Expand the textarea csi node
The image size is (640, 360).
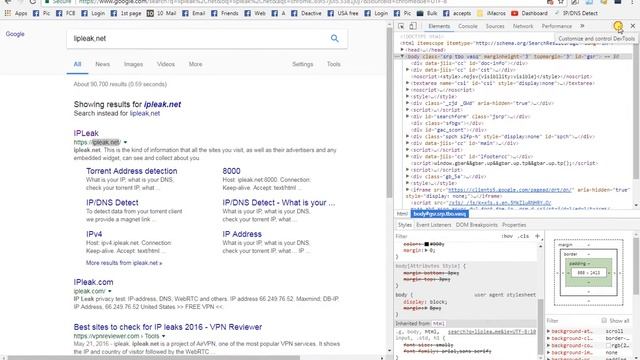[x=407, y=83]
